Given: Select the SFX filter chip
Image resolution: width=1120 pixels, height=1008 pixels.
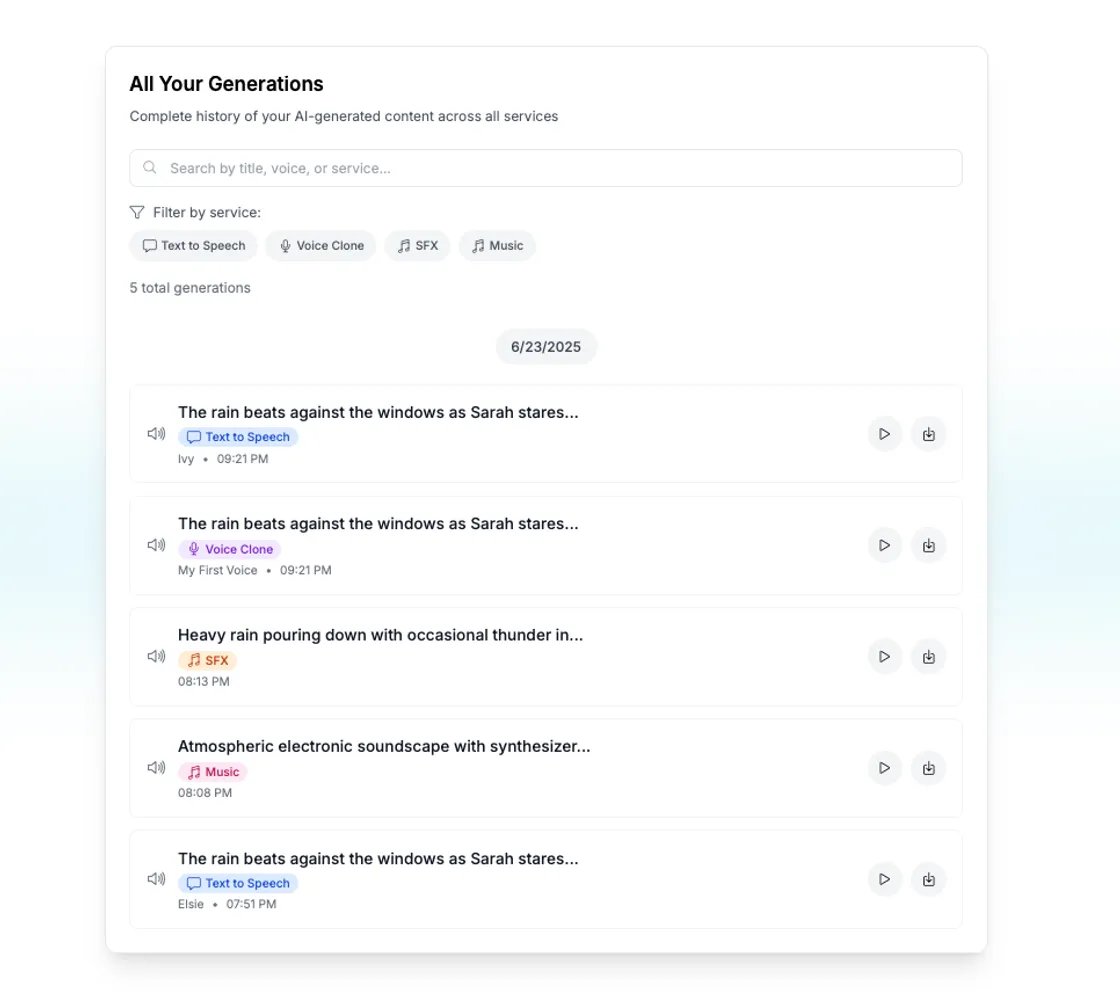Looking at the screenshot, I should point(417,245).
